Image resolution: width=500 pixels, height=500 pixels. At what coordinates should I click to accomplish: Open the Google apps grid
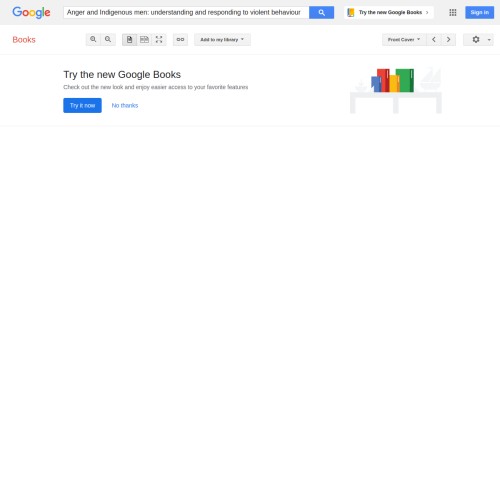[453, 12]
